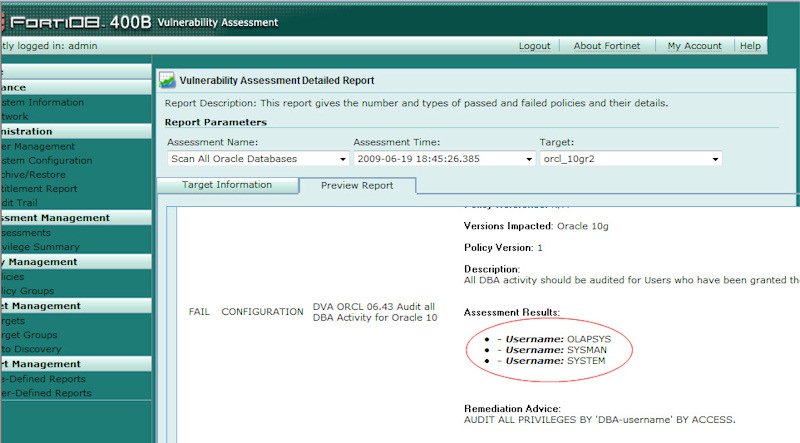The width and height of the screenshot is (800, 443).
Task: Open System Information in the sidebar
Action: tap(42, 102)
